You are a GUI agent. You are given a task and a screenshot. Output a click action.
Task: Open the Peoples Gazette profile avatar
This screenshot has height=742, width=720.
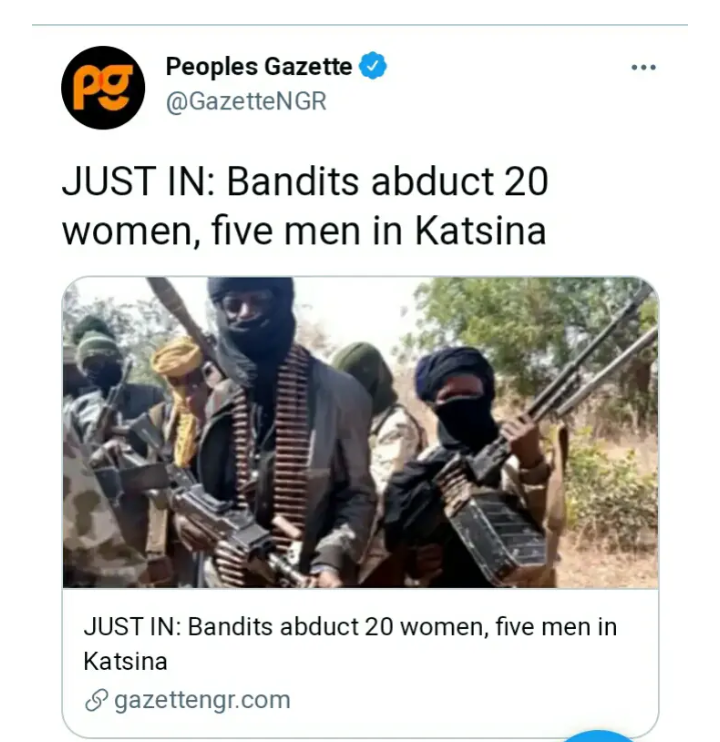pos(103,88)
